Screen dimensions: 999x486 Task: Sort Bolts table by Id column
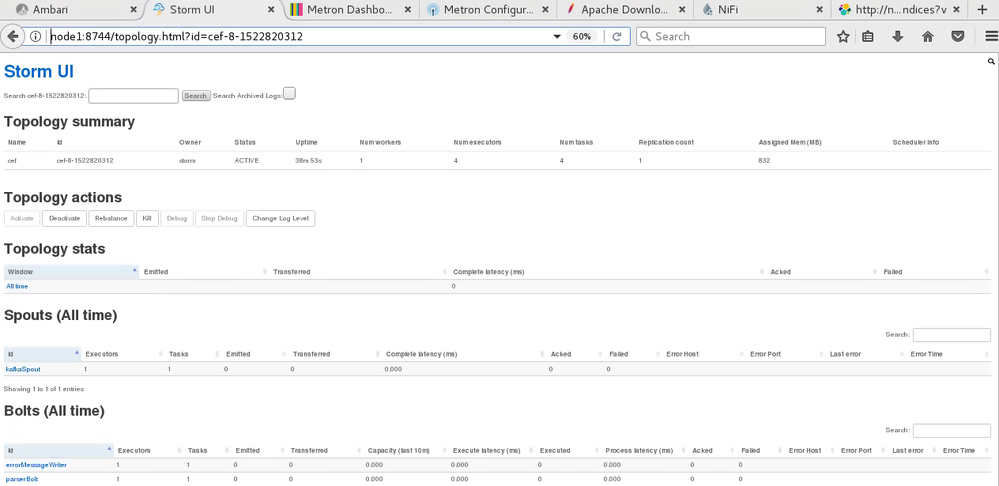point(59,450)
